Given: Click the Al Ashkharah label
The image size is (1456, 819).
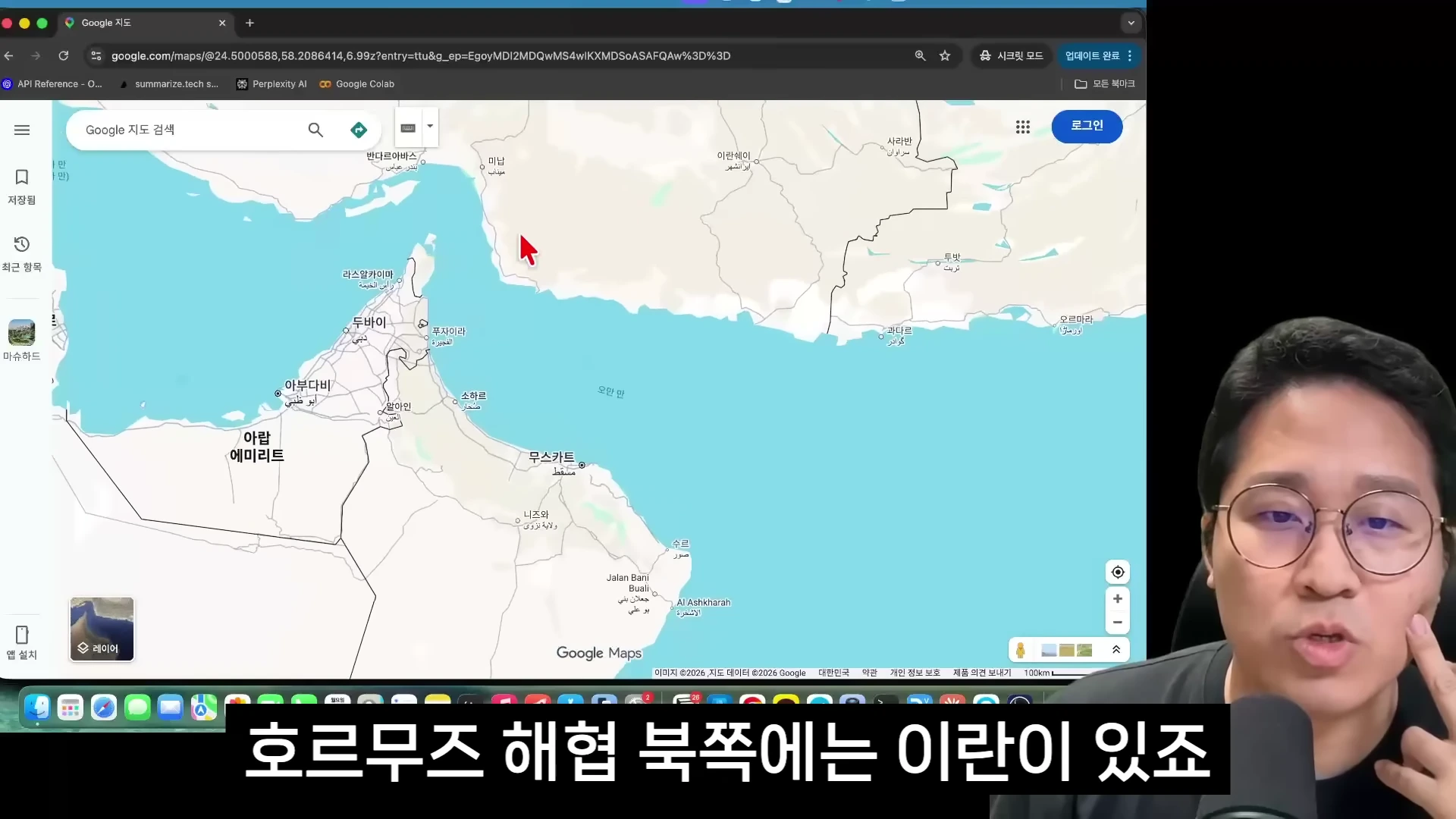Looking at the screenshot, I should tap(703, 603).
